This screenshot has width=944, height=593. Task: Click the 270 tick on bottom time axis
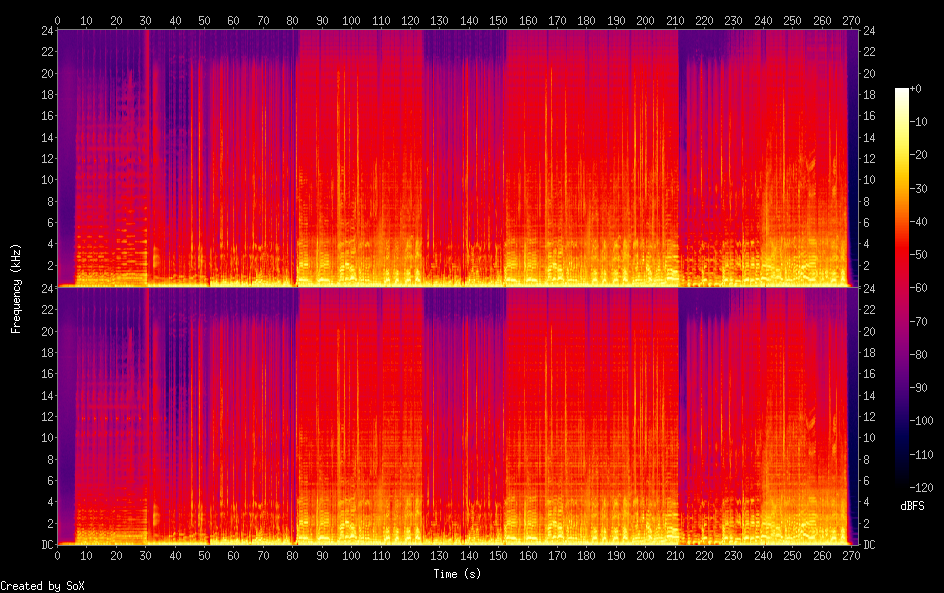(x=851, y=555)
